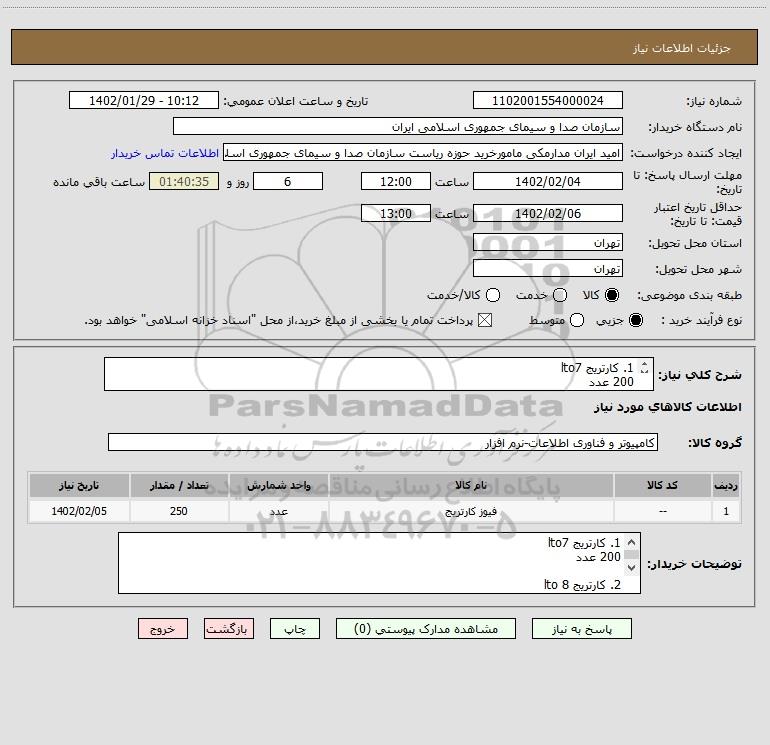Click the بازگشت back button
The width and height of the screenshot is (770, 745).
[229, 629]
